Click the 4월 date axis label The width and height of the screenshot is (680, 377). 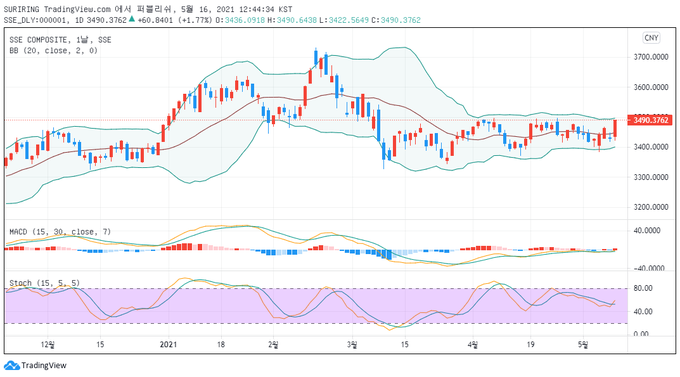[x=473, y=344]
